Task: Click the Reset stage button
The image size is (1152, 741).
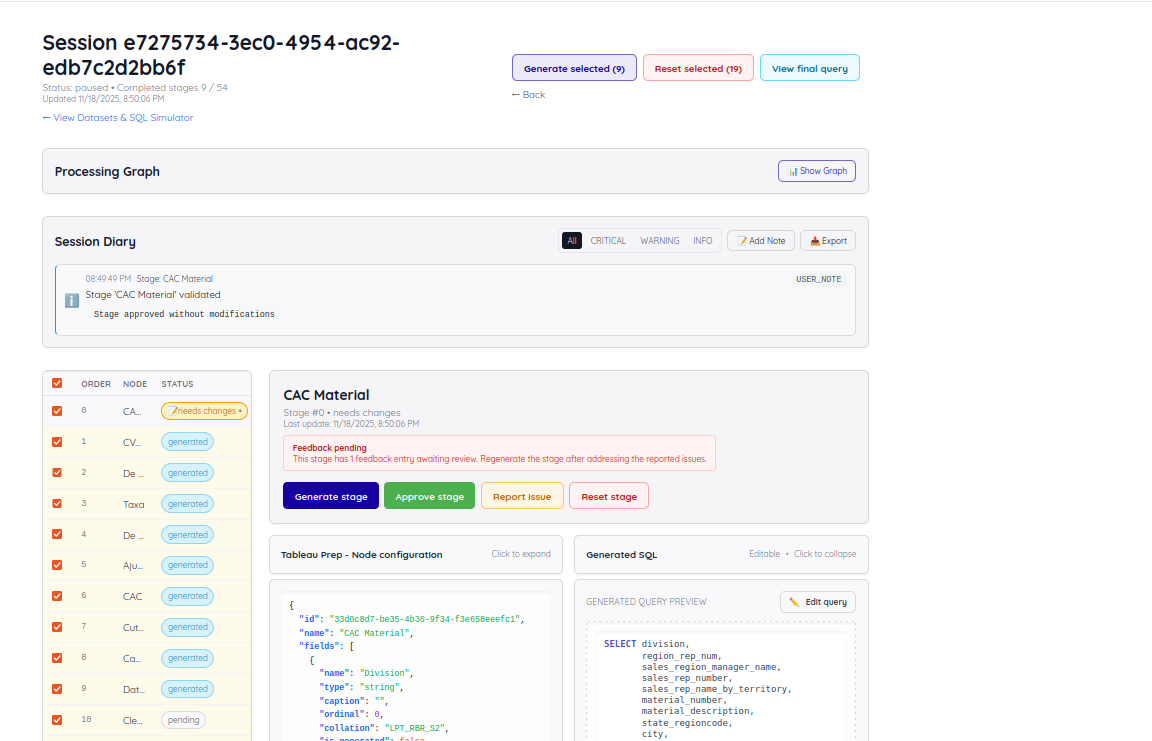Action: point(609,496)
